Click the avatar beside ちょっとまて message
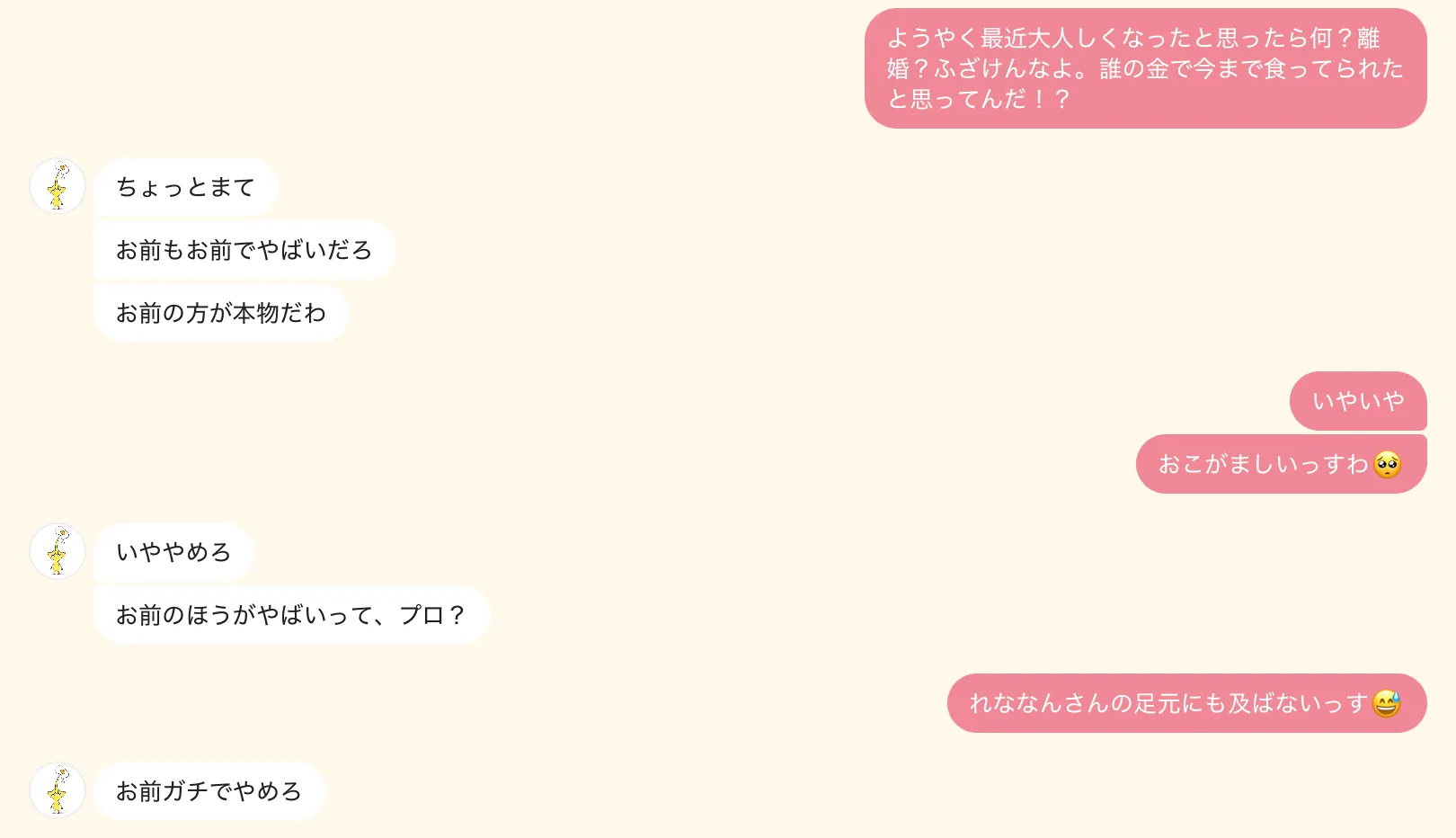1456x838 pixels. coord(58,186)
